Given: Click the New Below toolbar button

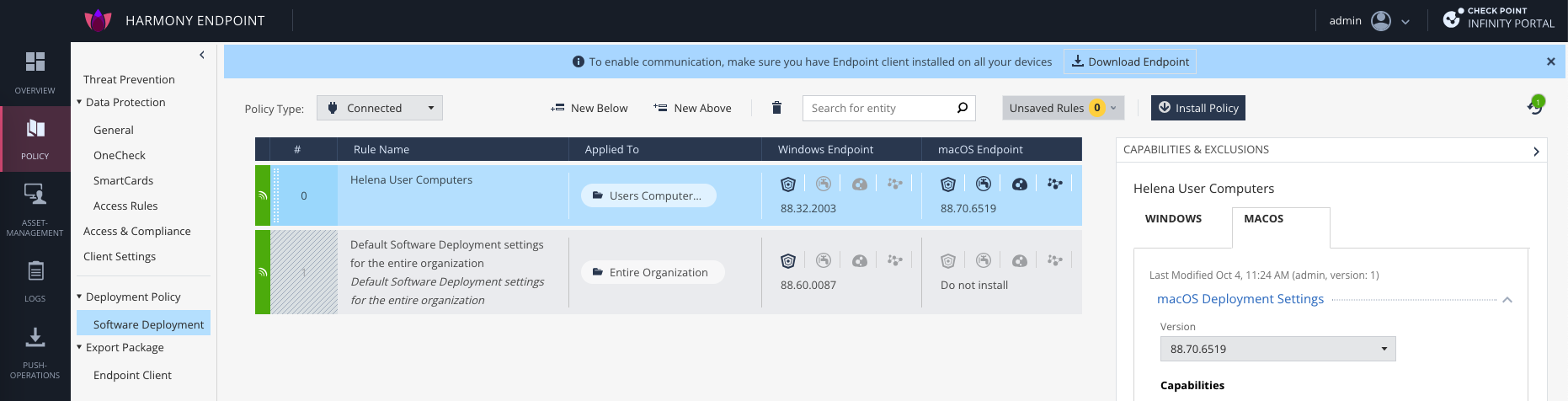Looking at the screenshot, I should pos(589,108).
